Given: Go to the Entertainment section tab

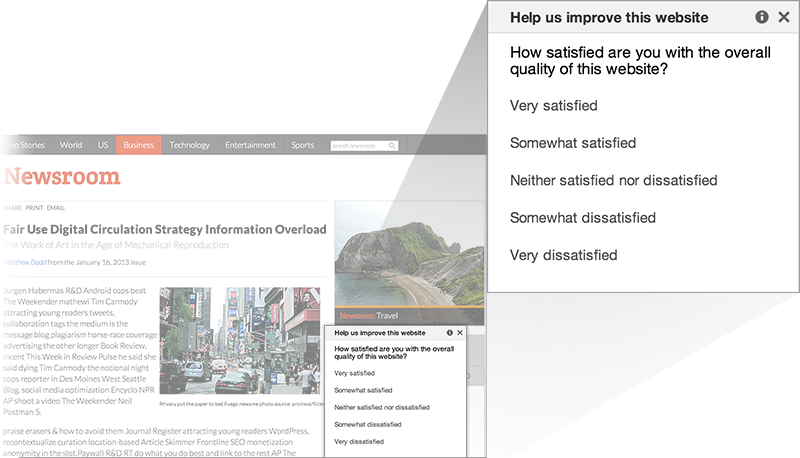Looking at the screenshot, I should [250, 145].
